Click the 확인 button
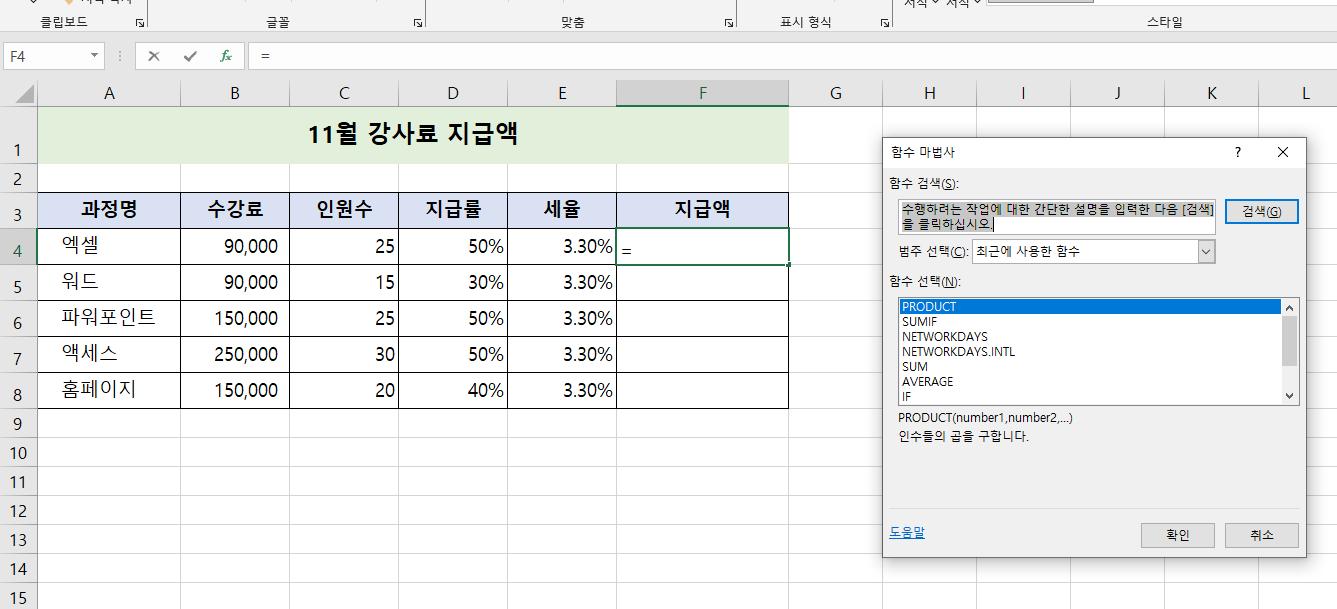Screen dimensions: 1337x609 click(1178, 535)
